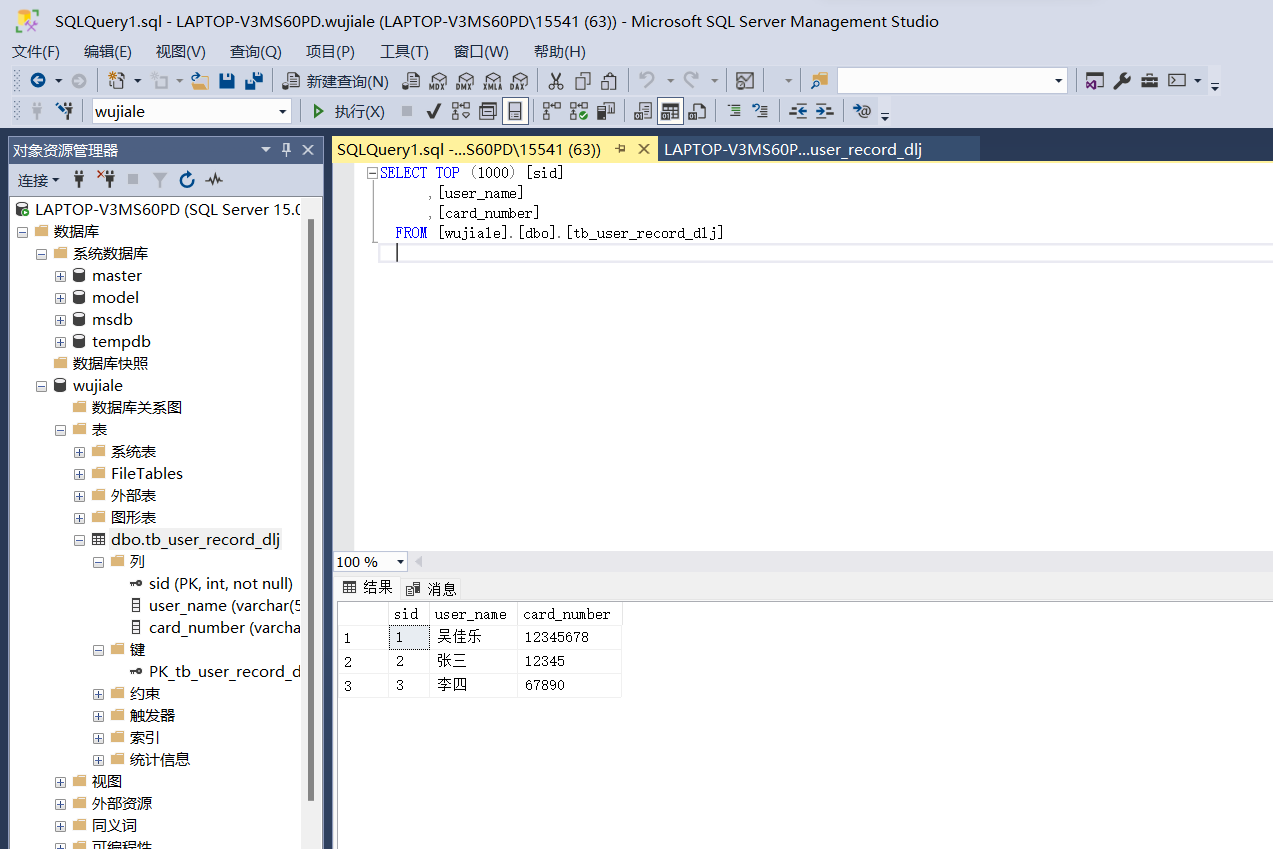Click Display Estimated Execution Plan icon
The height and width of the screenshot is (849, 1273).
[461, 111]
